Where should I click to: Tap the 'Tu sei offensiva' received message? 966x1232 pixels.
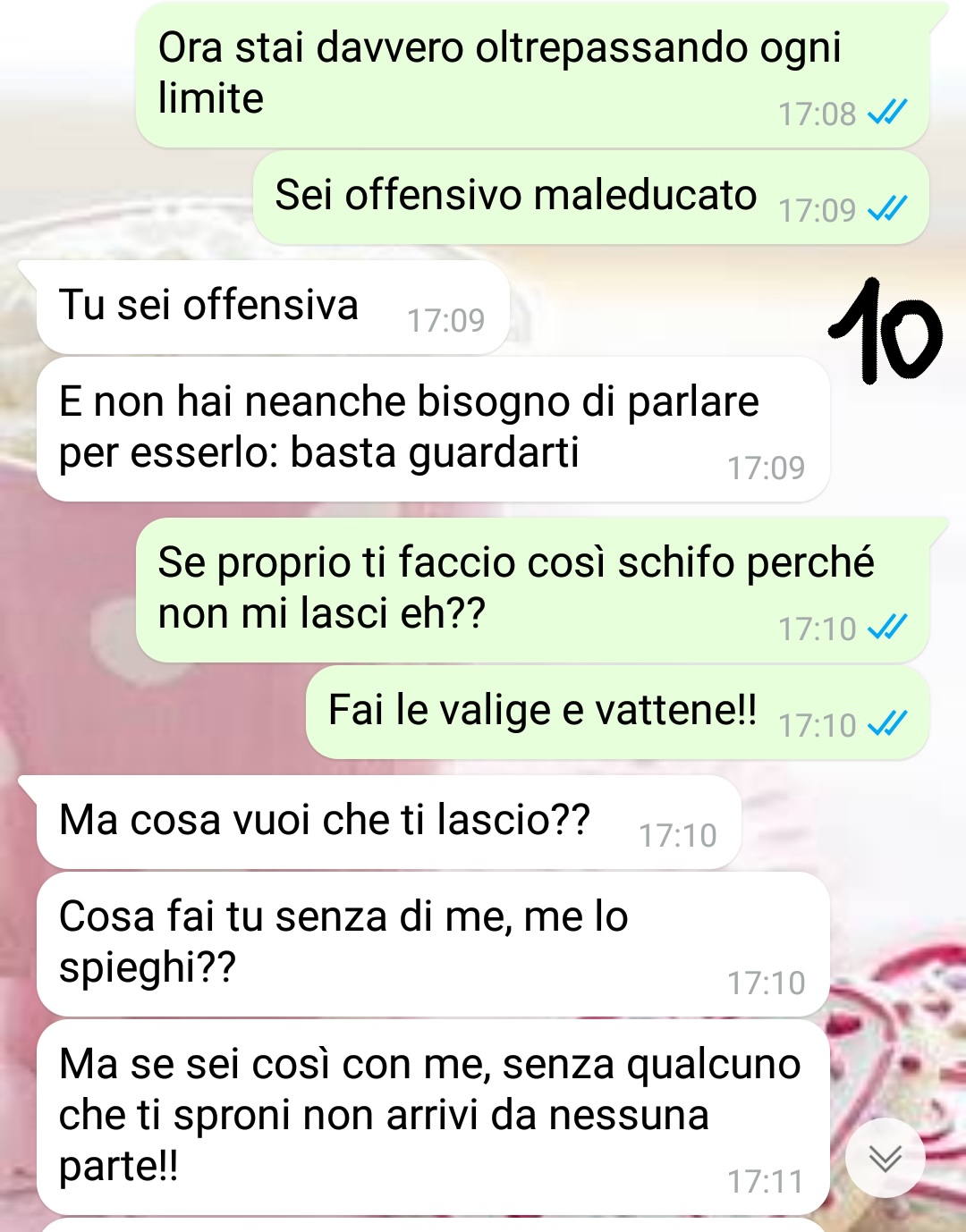click(273, 307)
